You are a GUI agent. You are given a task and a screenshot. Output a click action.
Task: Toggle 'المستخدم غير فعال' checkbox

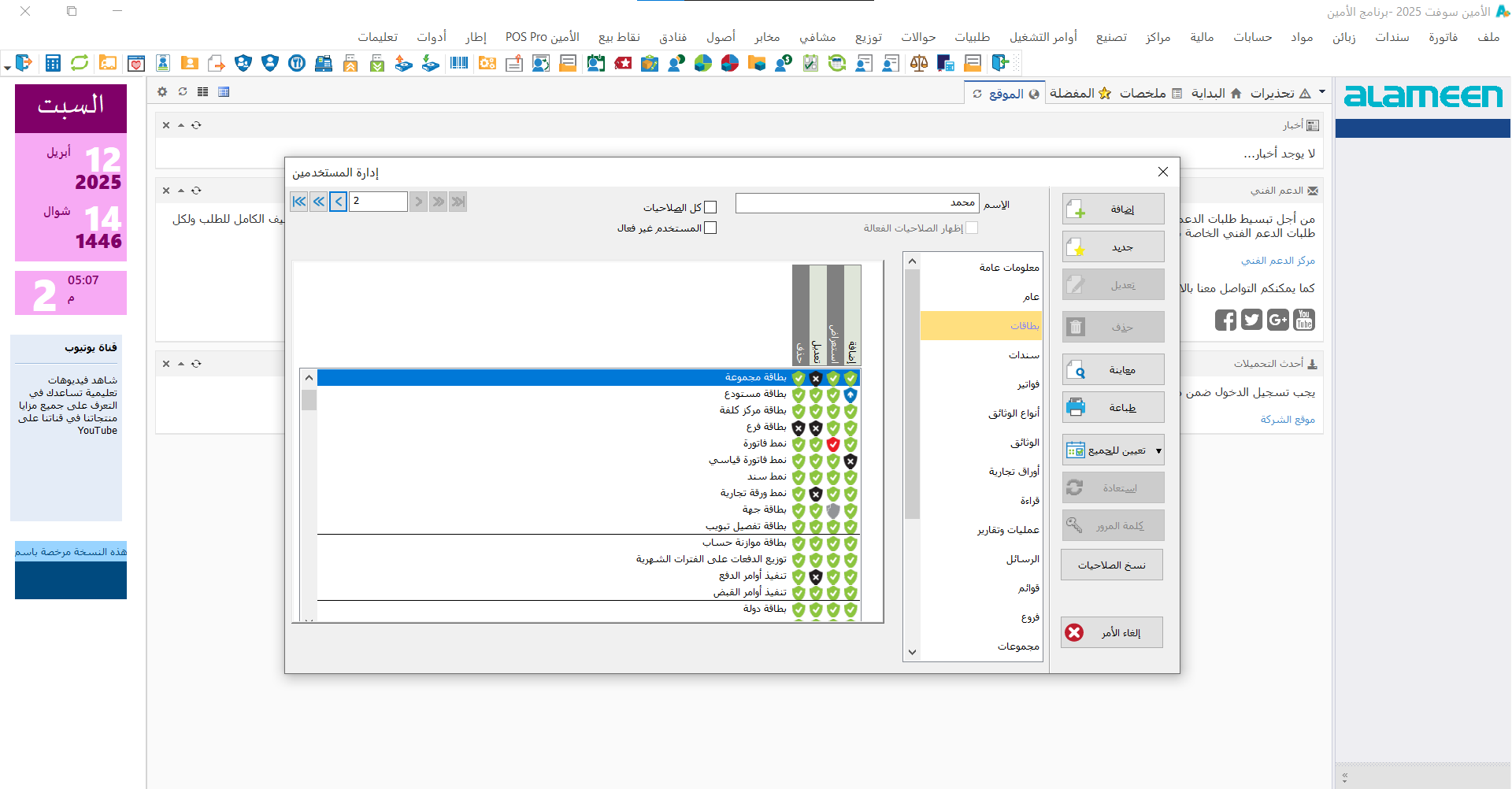710,228
